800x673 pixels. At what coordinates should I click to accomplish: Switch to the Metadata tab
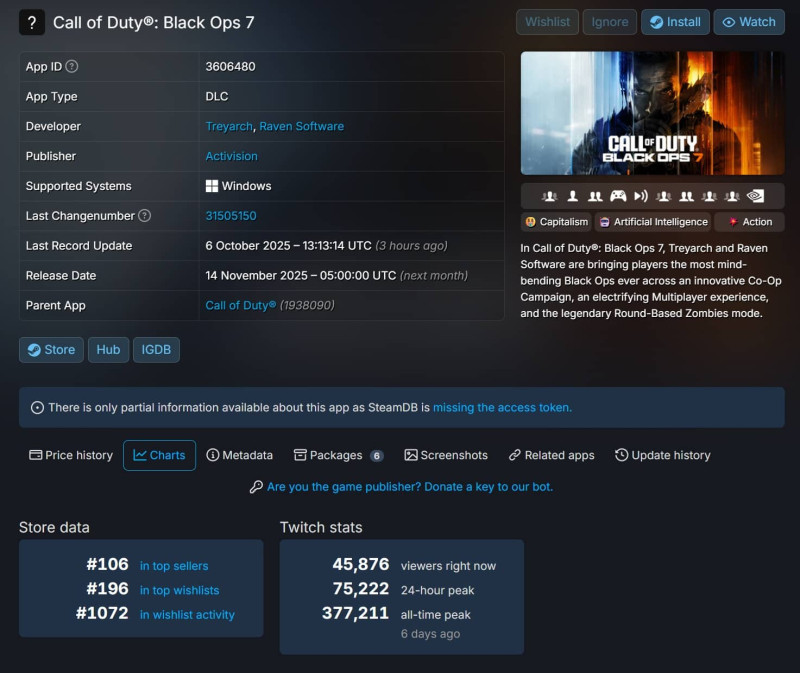239,455
